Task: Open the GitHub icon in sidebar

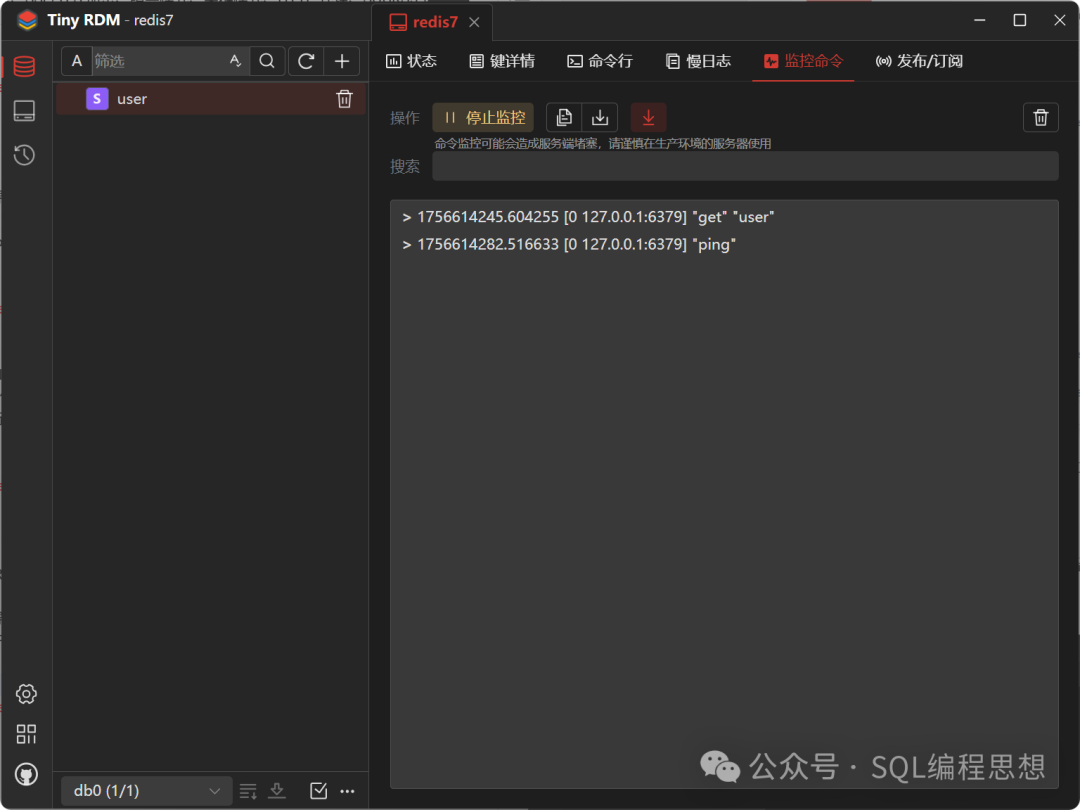Action: [26, 774]
